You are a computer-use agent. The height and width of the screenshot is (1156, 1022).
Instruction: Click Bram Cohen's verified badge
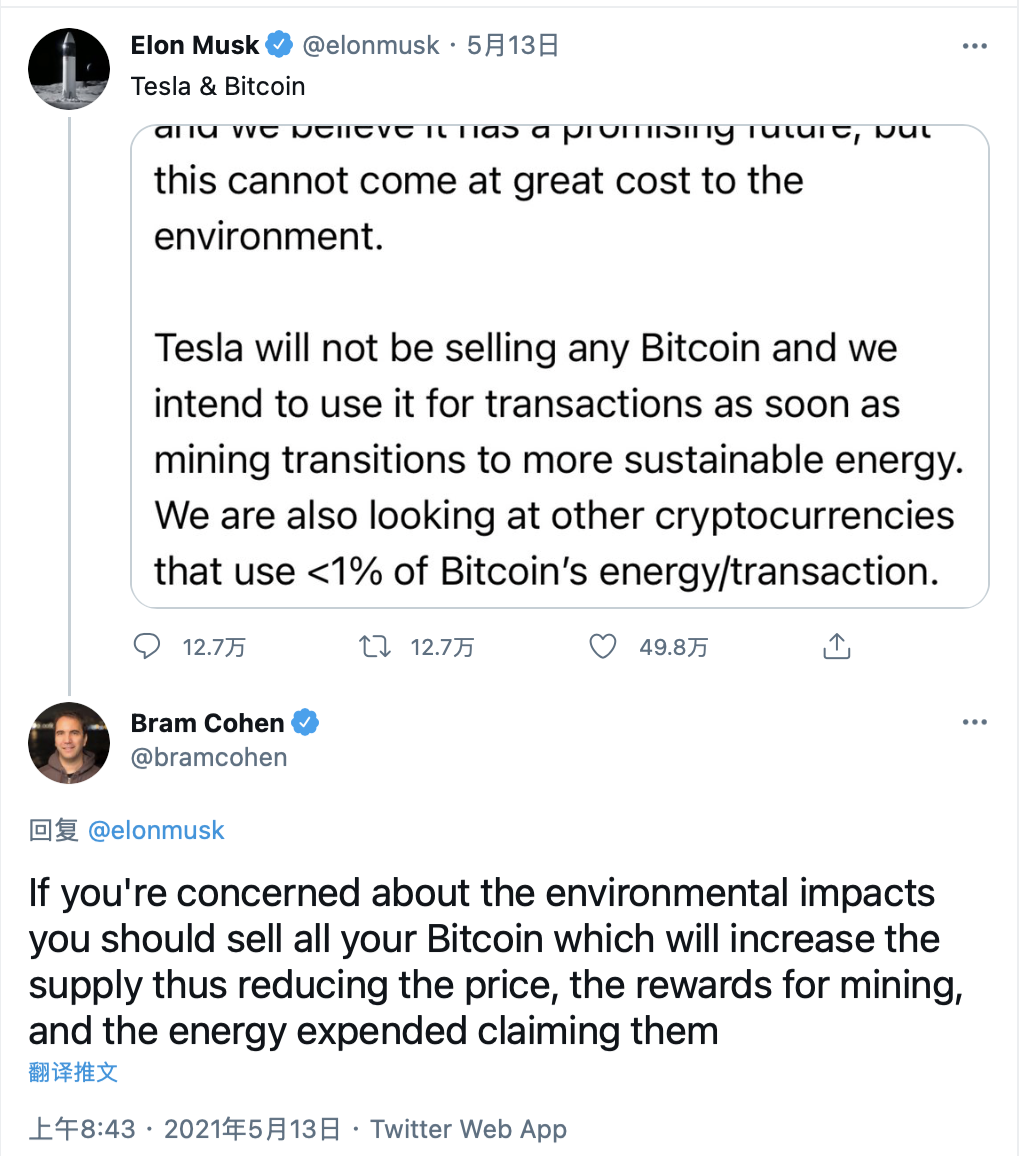tap(304, 722)
